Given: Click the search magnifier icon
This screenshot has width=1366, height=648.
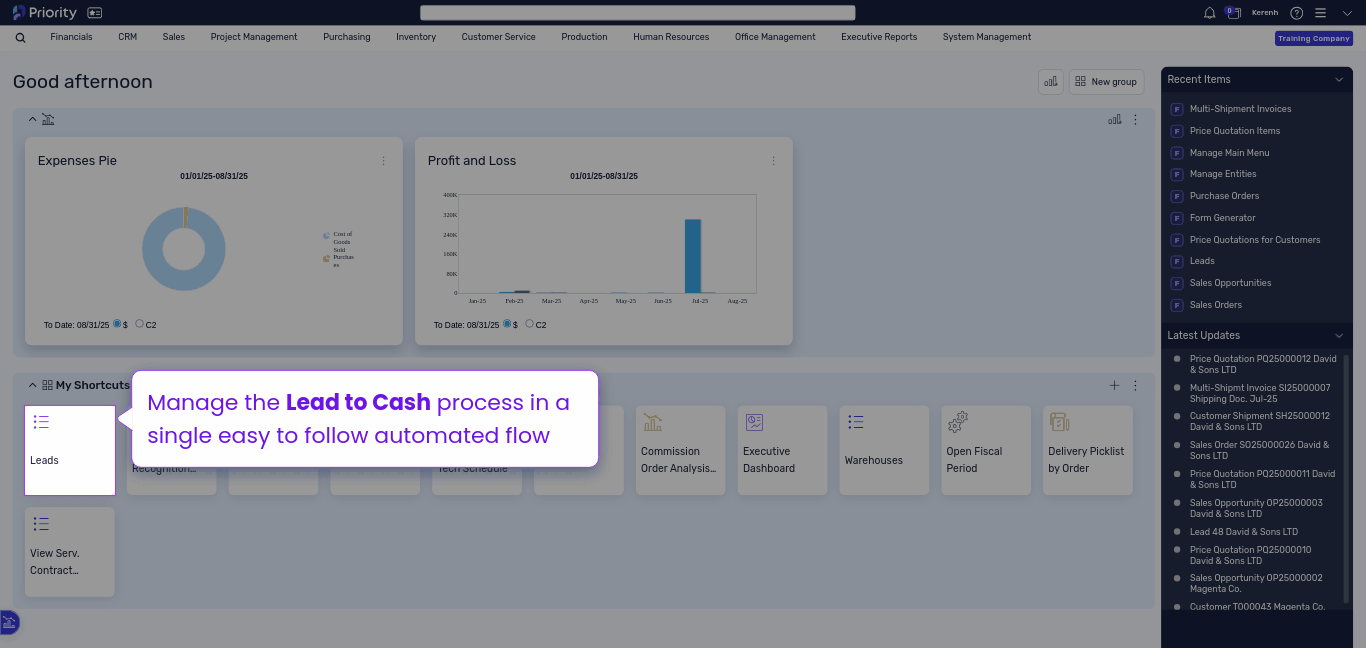Looking at the screenshot, I should pos(21,38).
